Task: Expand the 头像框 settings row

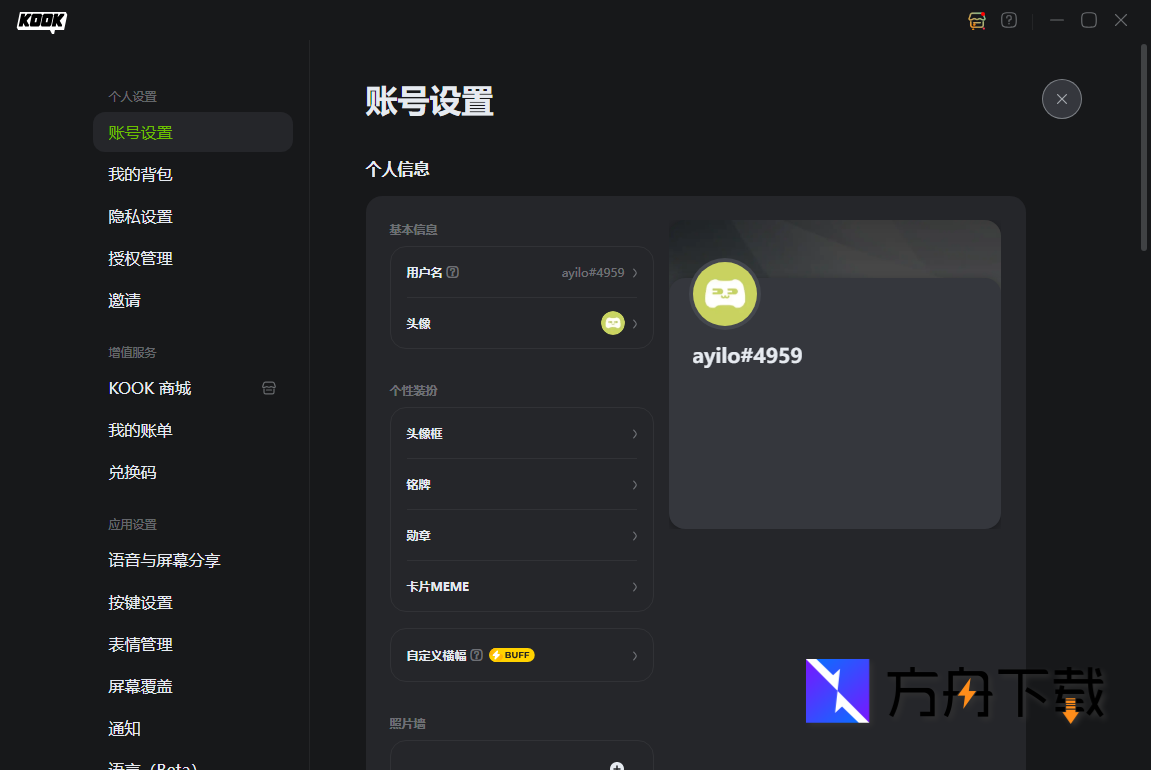Action: point(521,433)
